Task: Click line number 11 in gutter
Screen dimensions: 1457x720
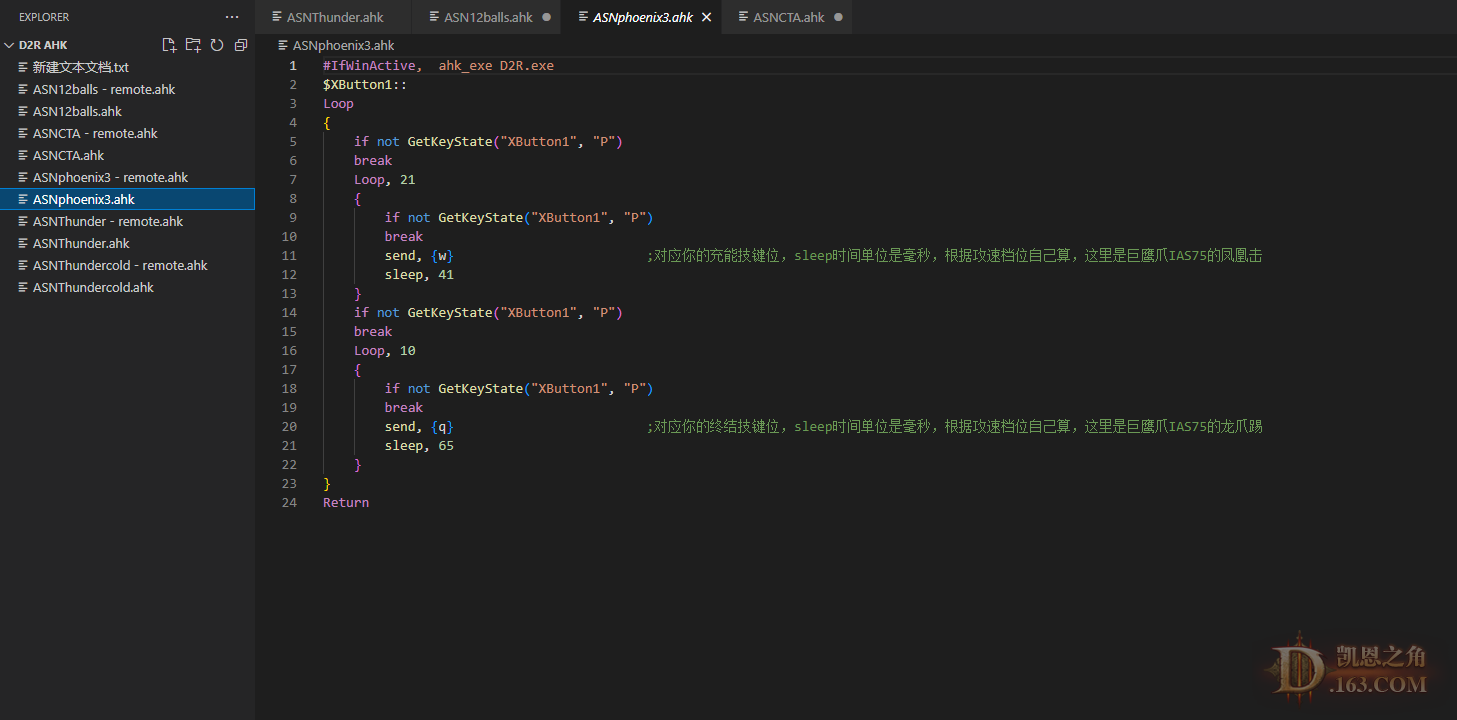Action: [289, 255]
